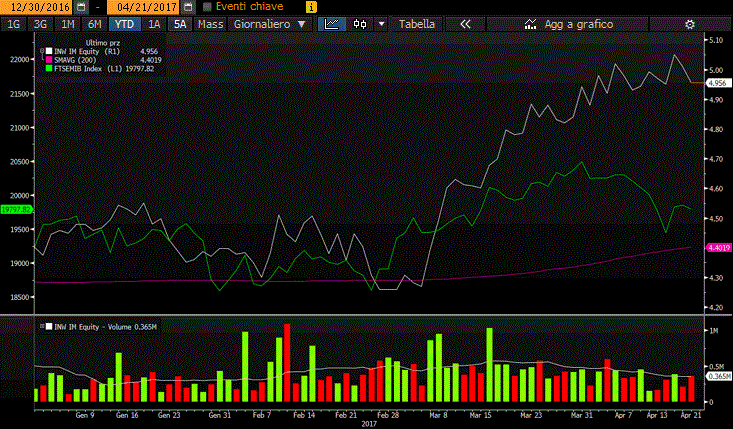This screenshot has width=733, height=429.
Task: Click the yellow info icon
Action: (313, 7)
